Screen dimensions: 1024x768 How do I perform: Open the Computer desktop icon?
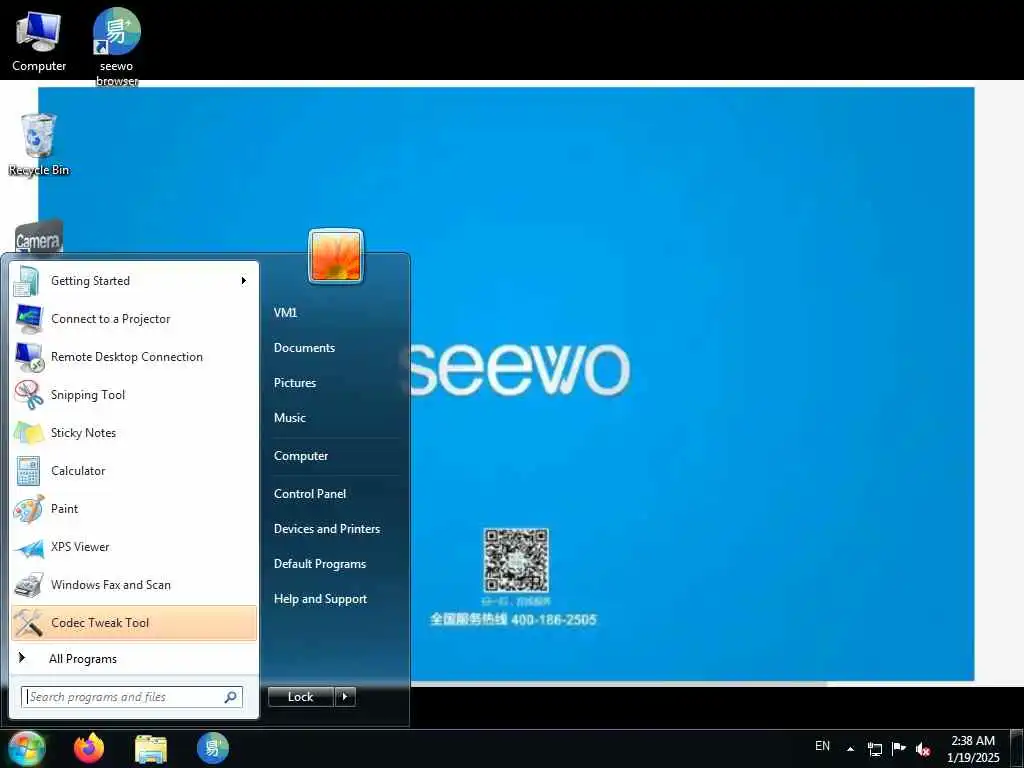(x=39, y=40)
